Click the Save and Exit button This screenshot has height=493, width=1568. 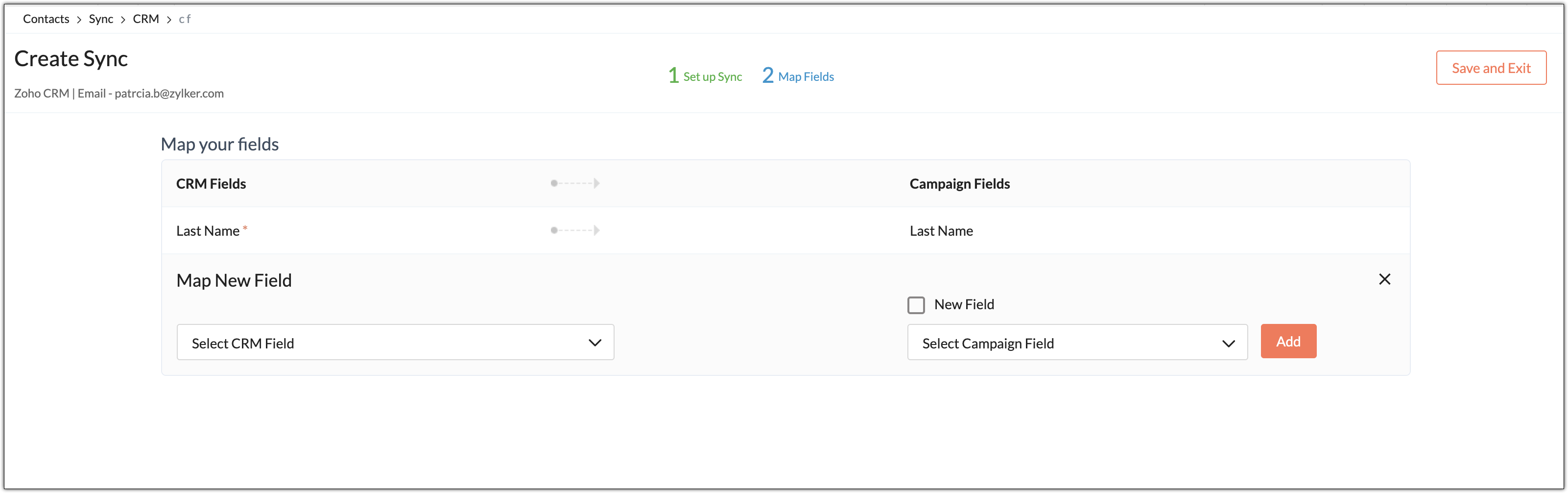pyautogui.click(x=1491, y=68)
